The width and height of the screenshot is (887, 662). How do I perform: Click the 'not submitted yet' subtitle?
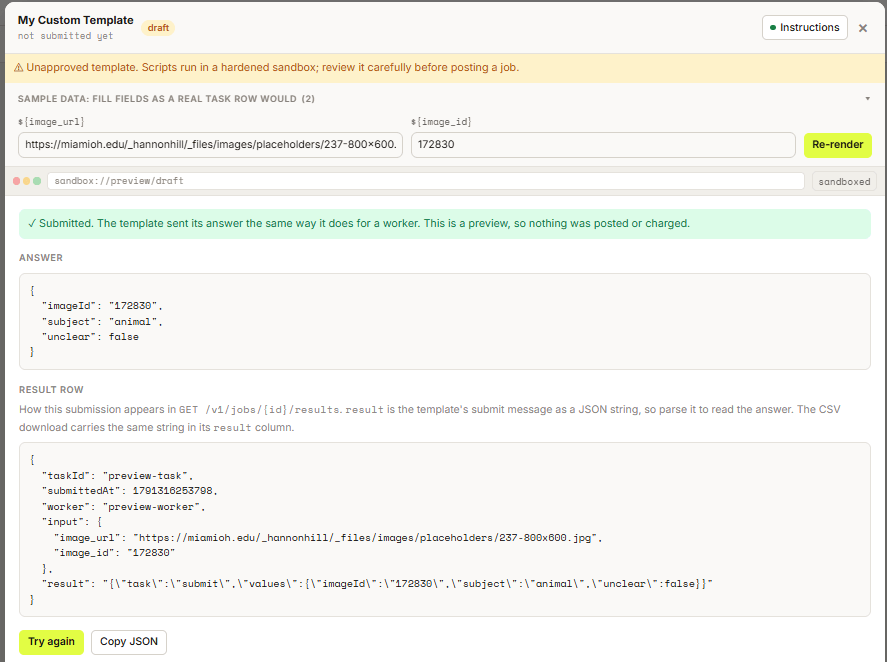click(x=65, y=36)
